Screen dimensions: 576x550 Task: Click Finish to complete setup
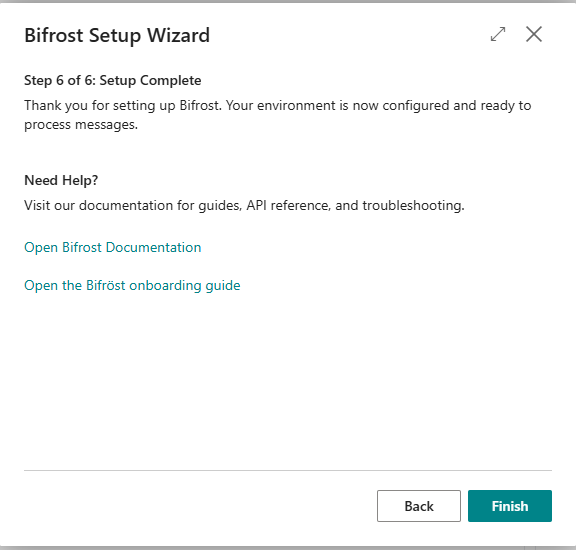pyautogui.click(x=510, y=506)
